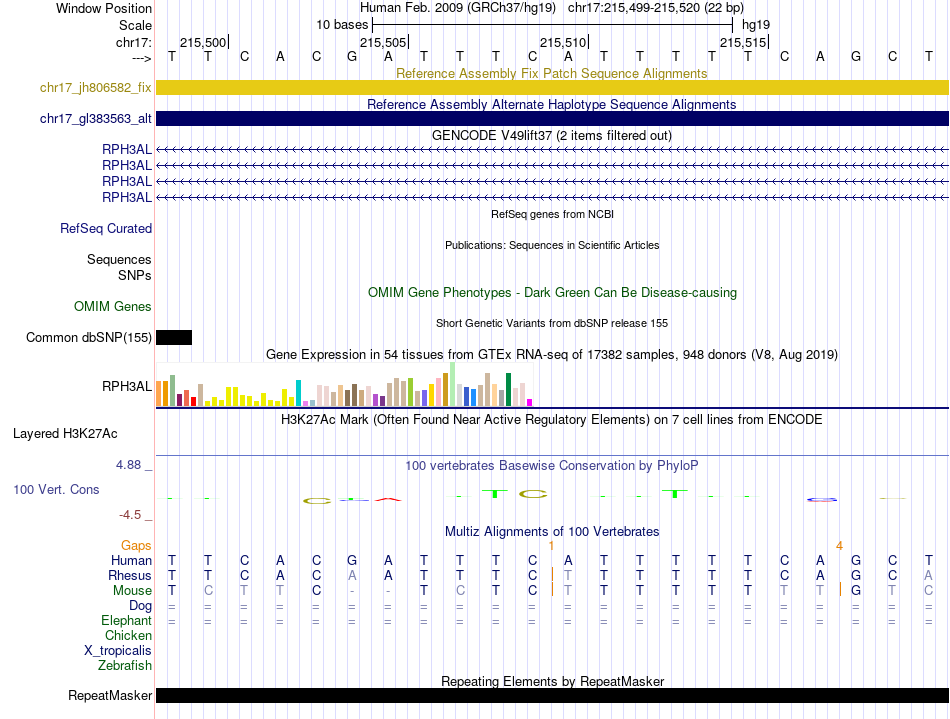Click the Common dbSNP(155) black variant block

click(x=174, y=337)
